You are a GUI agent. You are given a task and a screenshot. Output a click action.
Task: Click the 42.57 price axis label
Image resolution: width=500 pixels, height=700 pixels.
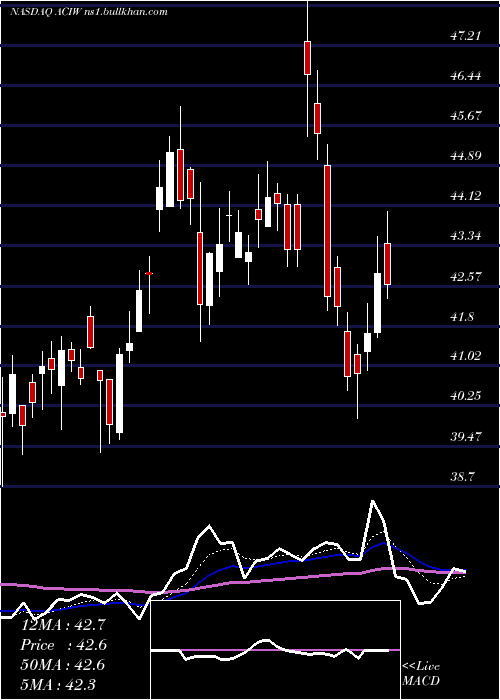(x=466, y=276)
